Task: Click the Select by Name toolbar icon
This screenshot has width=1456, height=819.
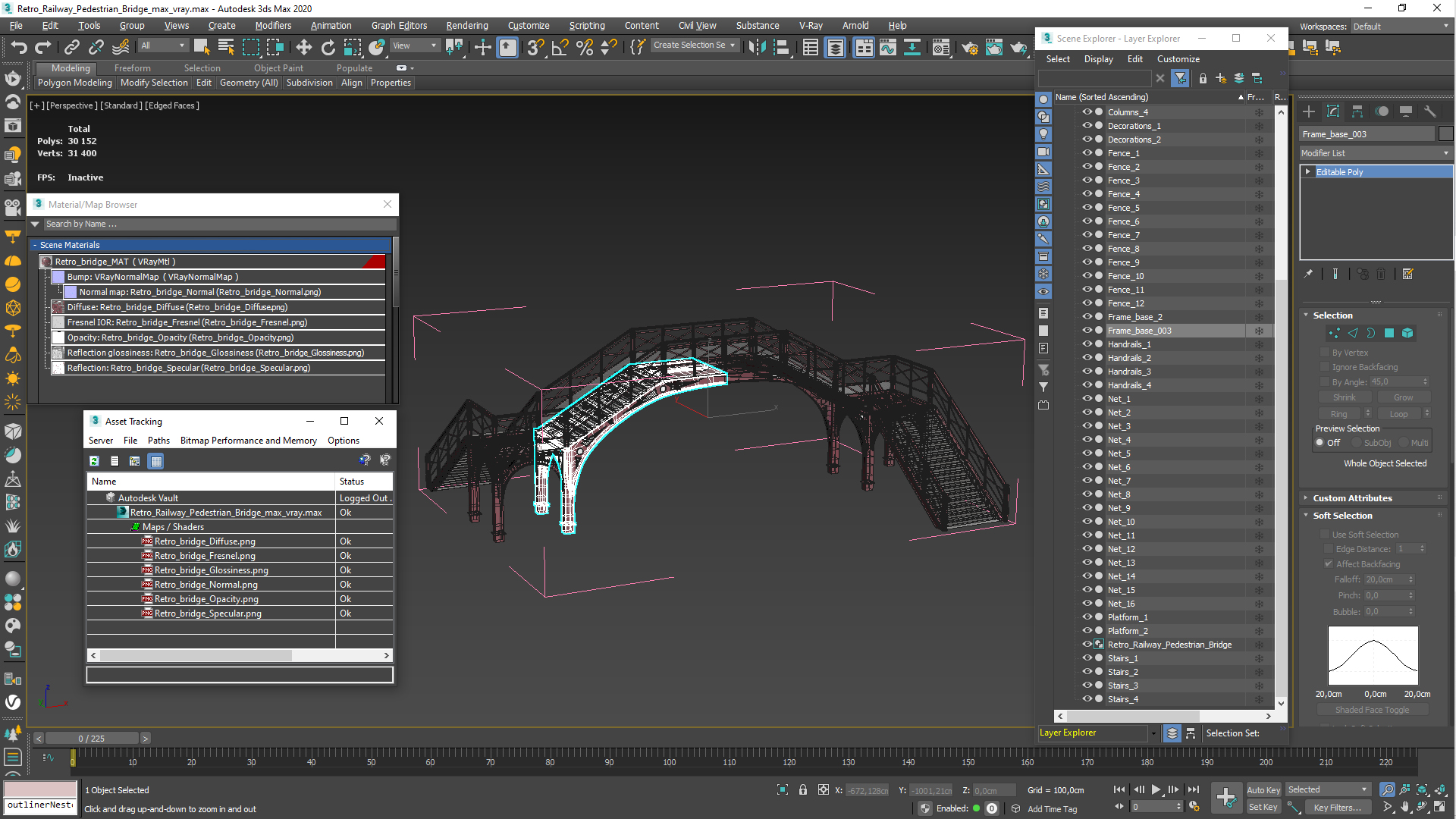Action: [x=226, y=47]
